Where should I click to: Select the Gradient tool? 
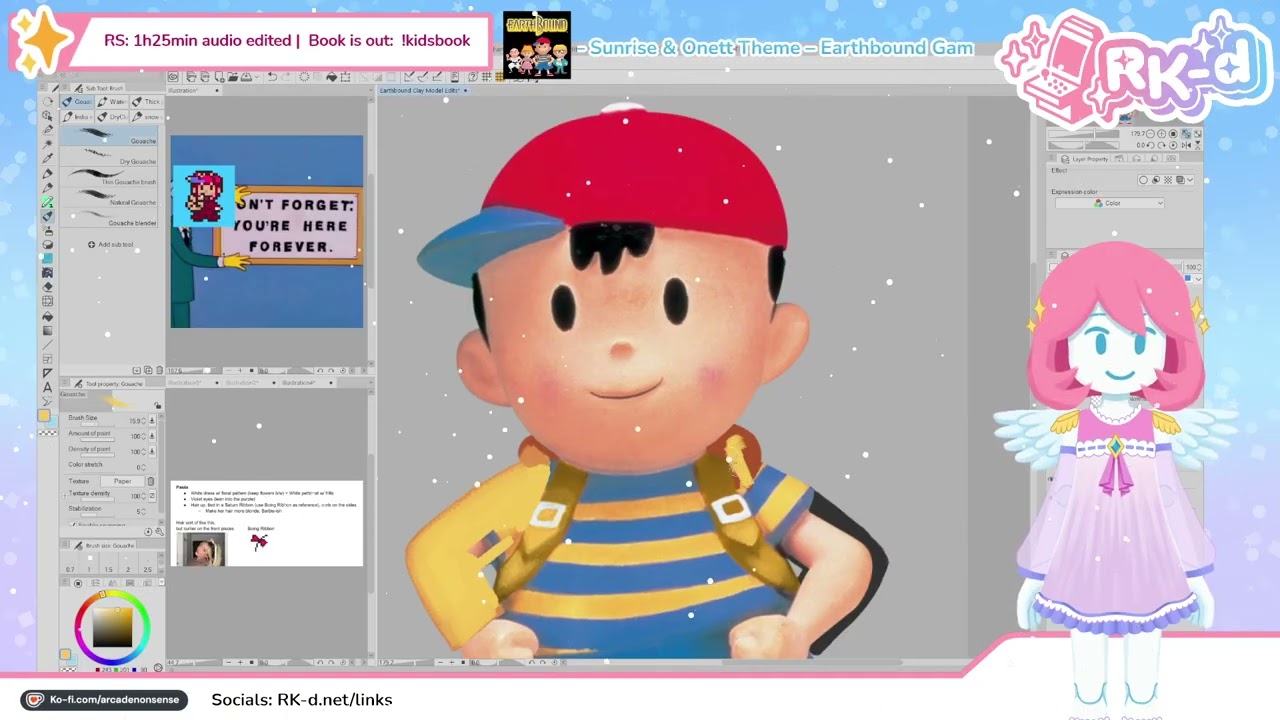[x=47, y=331]
